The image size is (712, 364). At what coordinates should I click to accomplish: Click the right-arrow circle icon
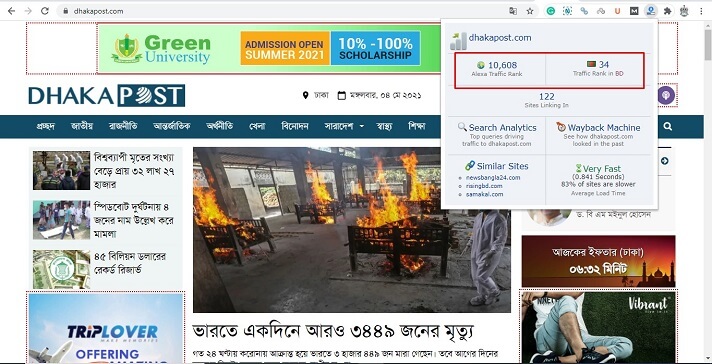coord(665,161)
